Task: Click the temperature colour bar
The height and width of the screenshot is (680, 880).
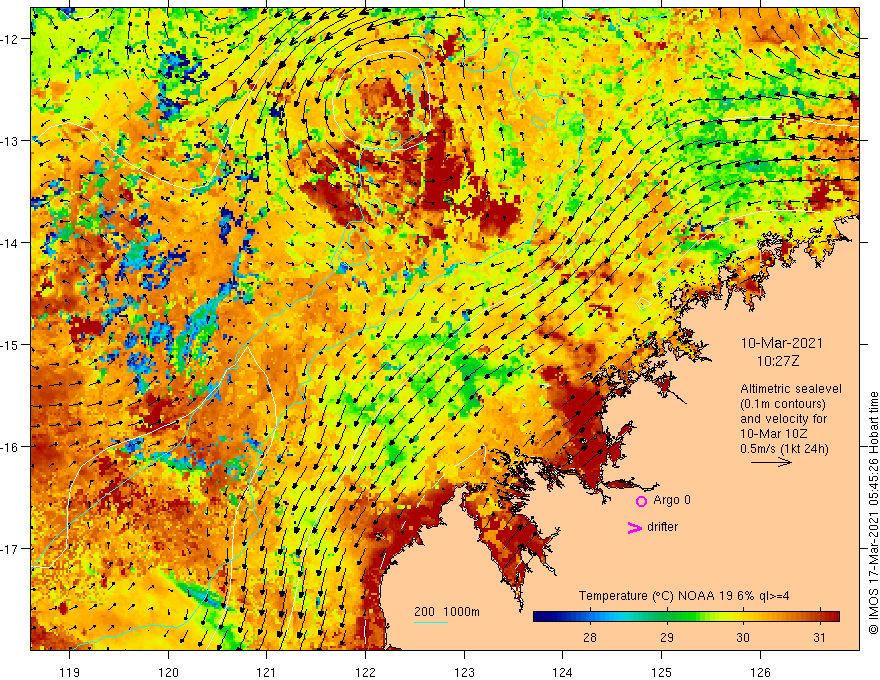Action: (x=686, y=617)
